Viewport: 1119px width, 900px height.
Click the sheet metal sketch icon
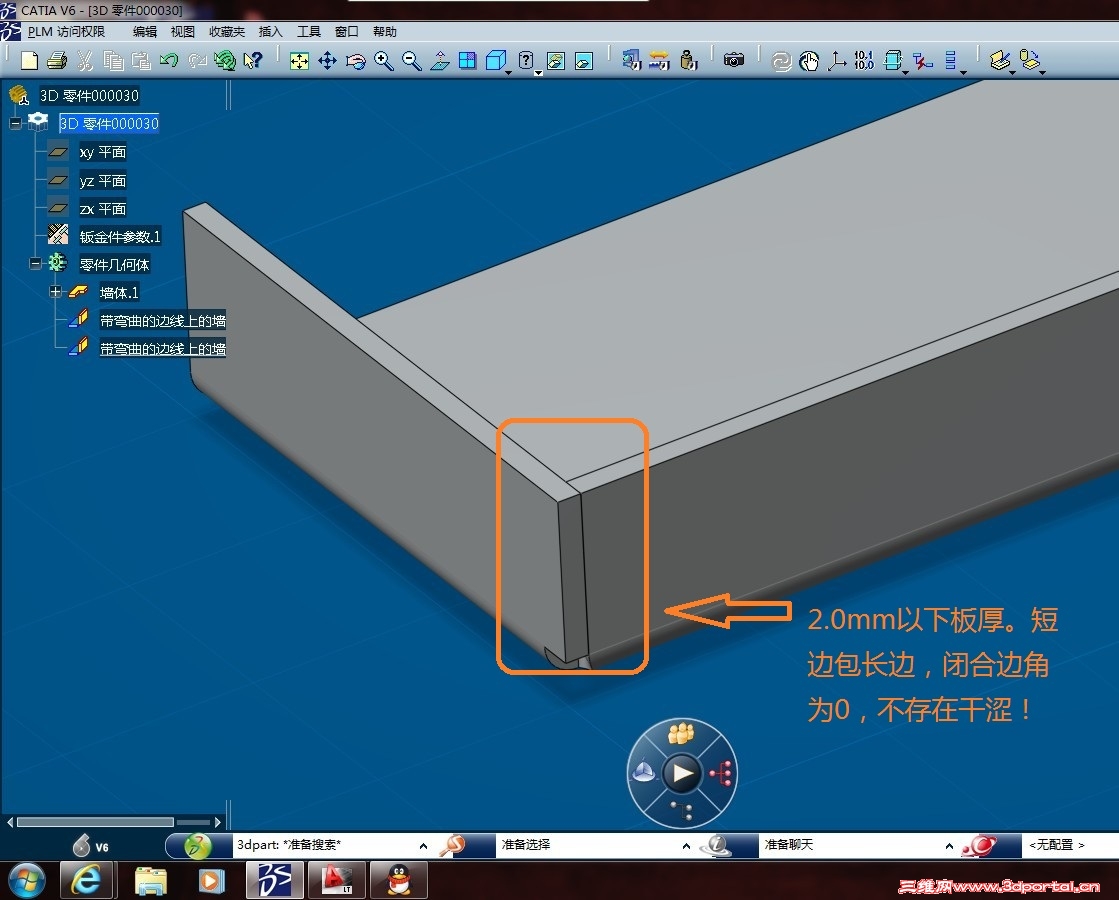click(1000, 61)
